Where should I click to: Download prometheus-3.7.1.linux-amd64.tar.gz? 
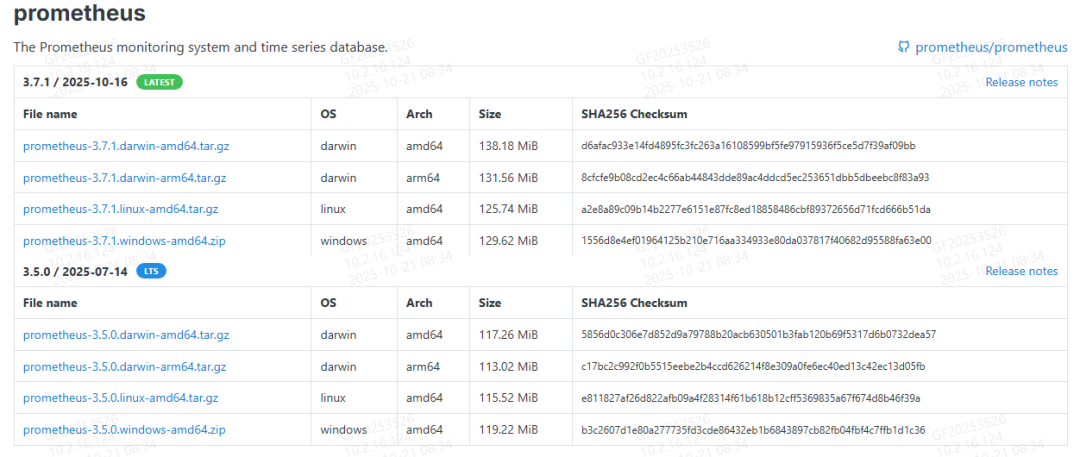click(x=121, y=209)
